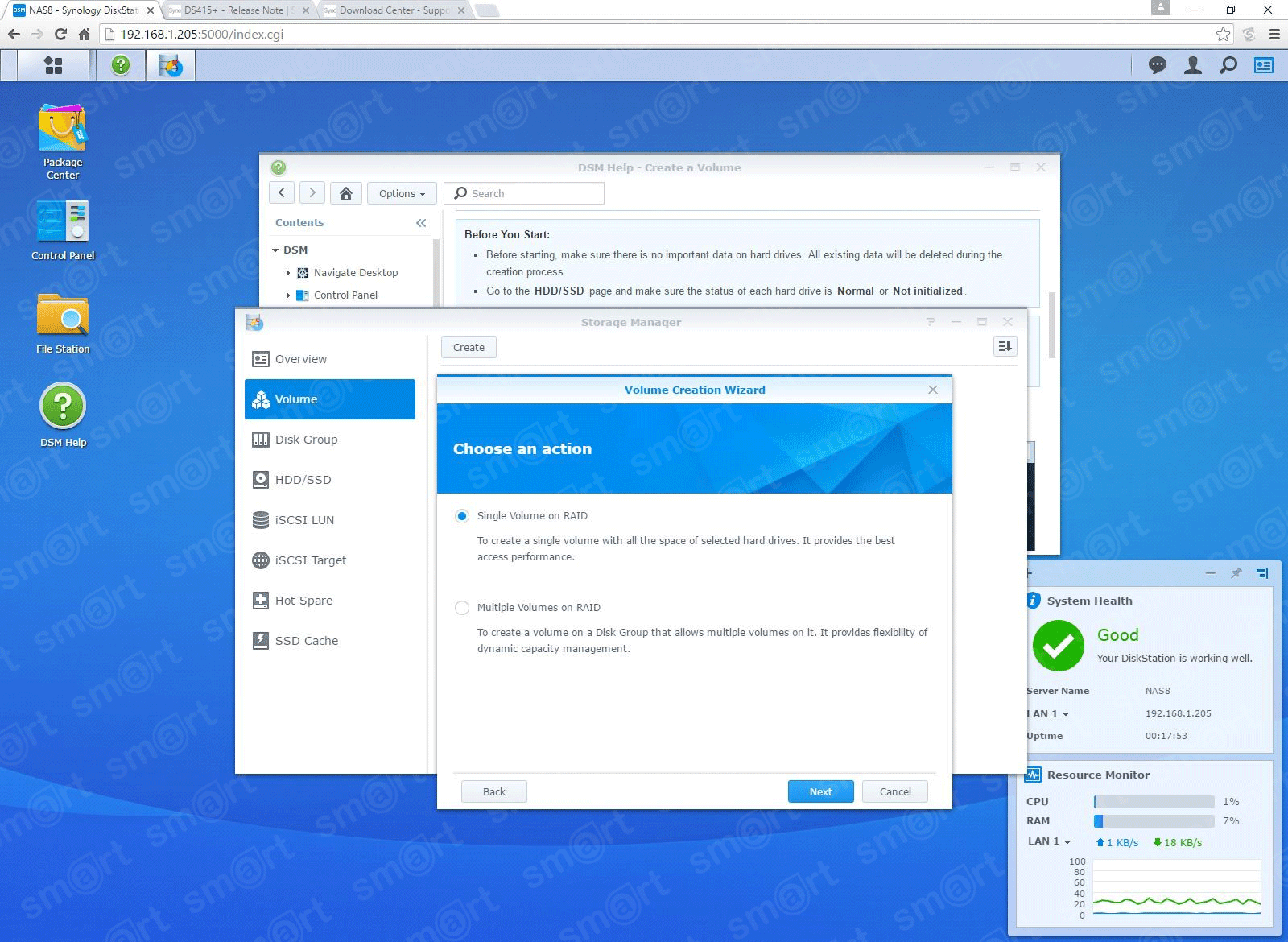Go to browser home page
This screenshot has height=942, width=1288.
pyautogui.click(x=84, y=35)
